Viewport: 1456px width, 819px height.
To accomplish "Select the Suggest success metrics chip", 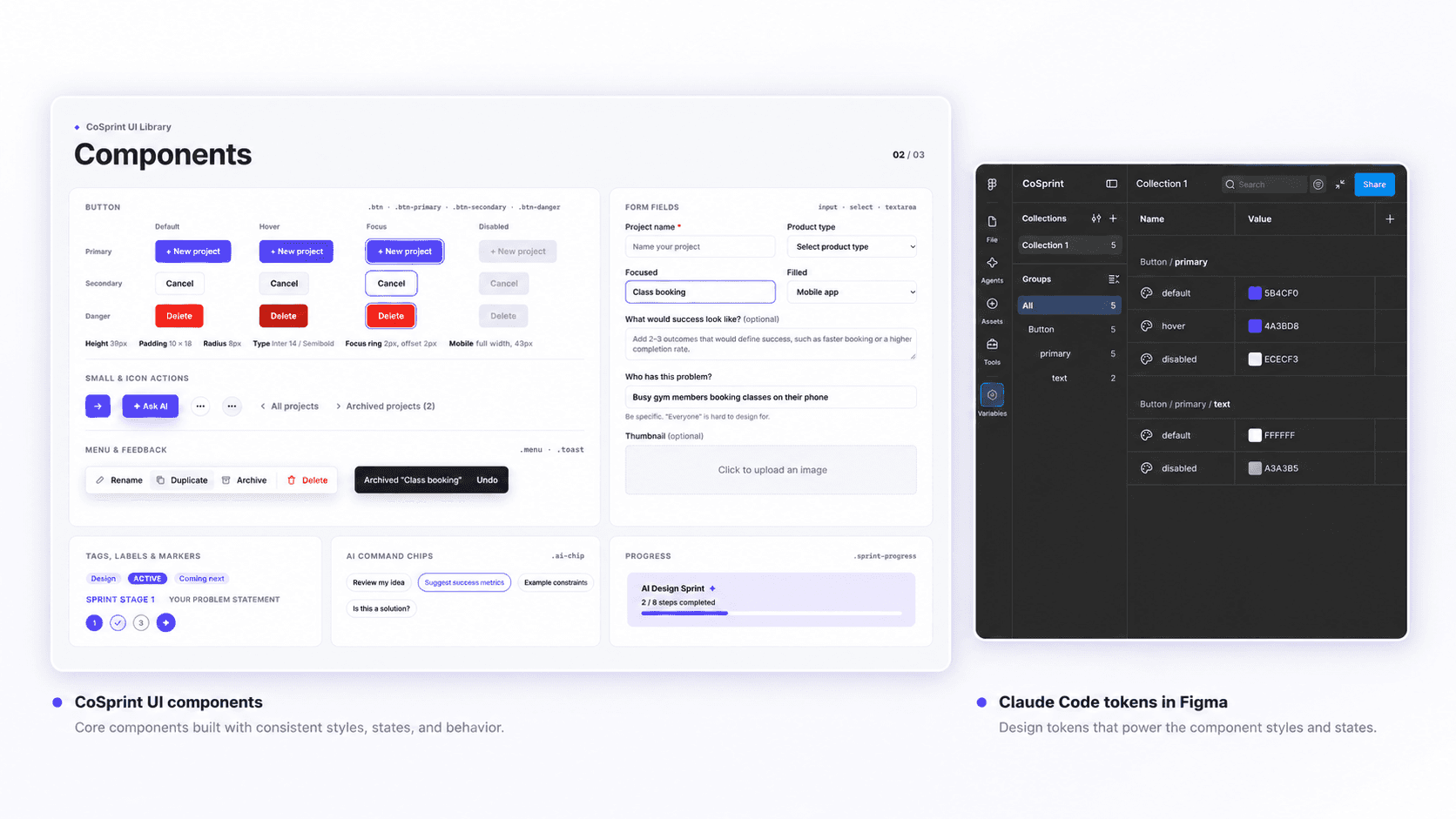I will (464, 582).
